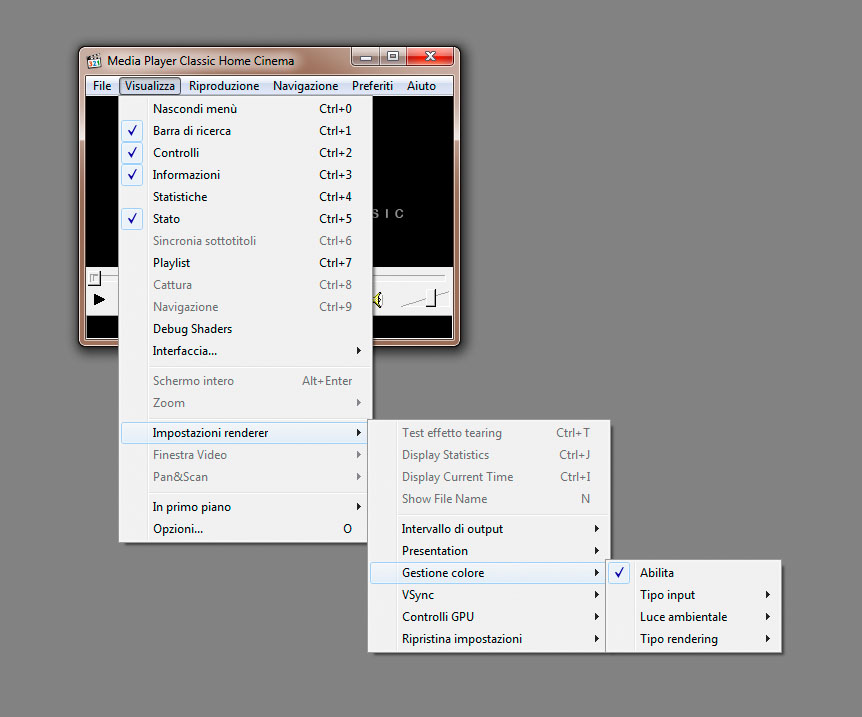Click the seek bar position handle

[95, 278]
